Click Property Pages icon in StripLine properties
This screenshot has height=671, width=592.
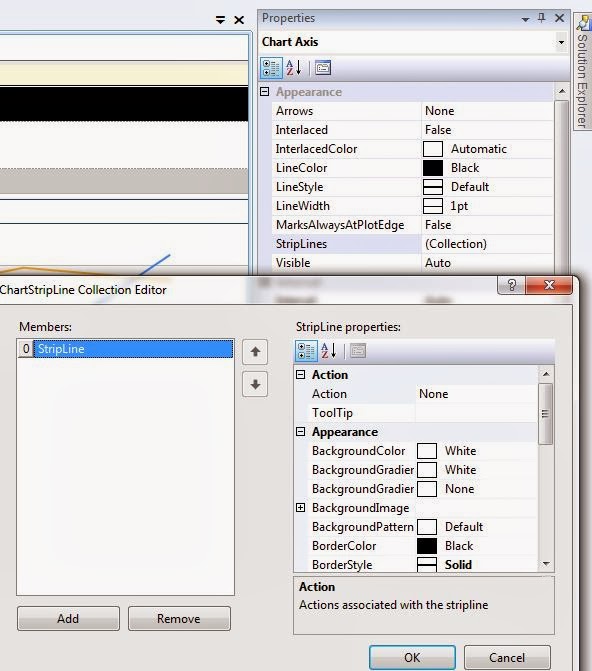click(x=358, y=351)
